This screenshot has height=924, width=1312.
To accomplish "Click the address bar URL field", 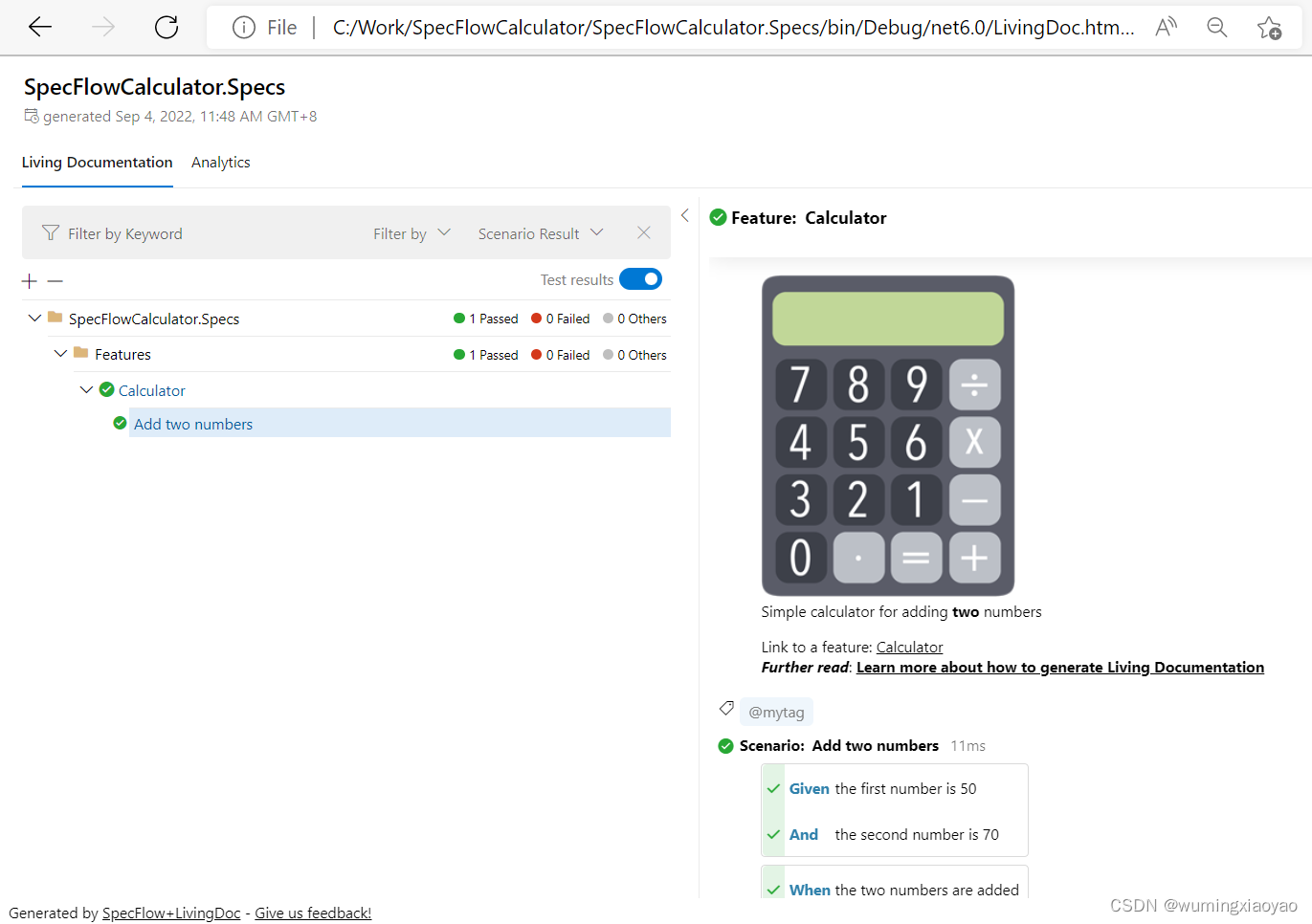I will 733,28.
